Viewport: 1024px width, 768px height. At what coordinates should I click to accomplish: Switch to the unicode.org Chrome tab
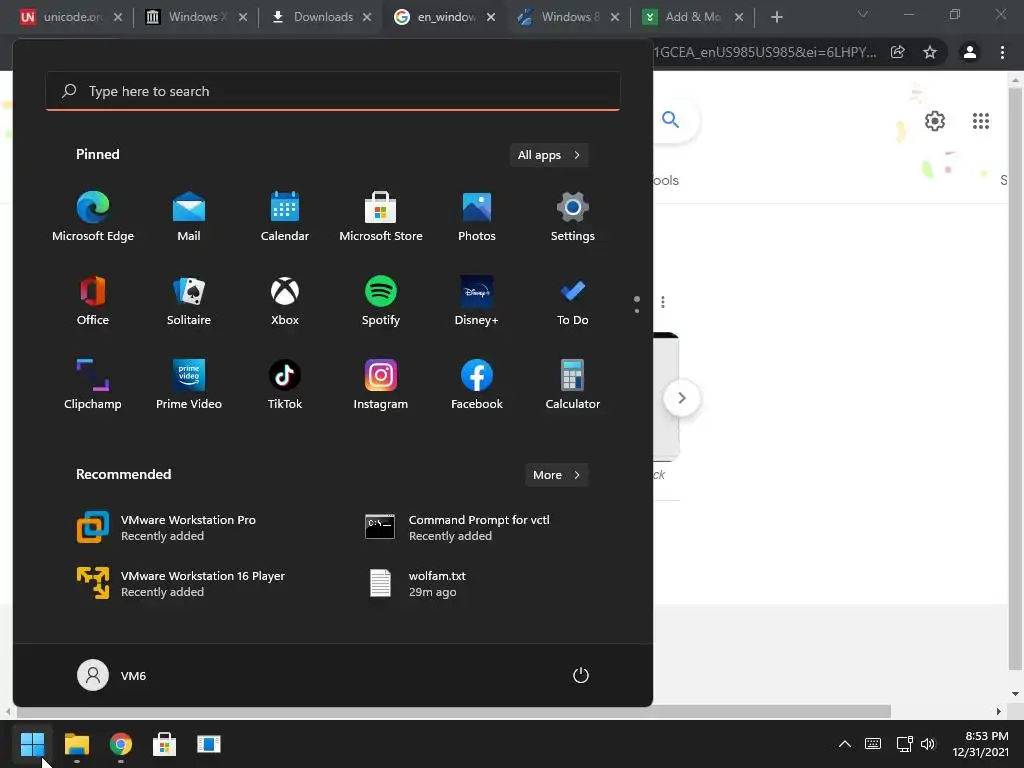pyautogui.click(x=71, y=17)
